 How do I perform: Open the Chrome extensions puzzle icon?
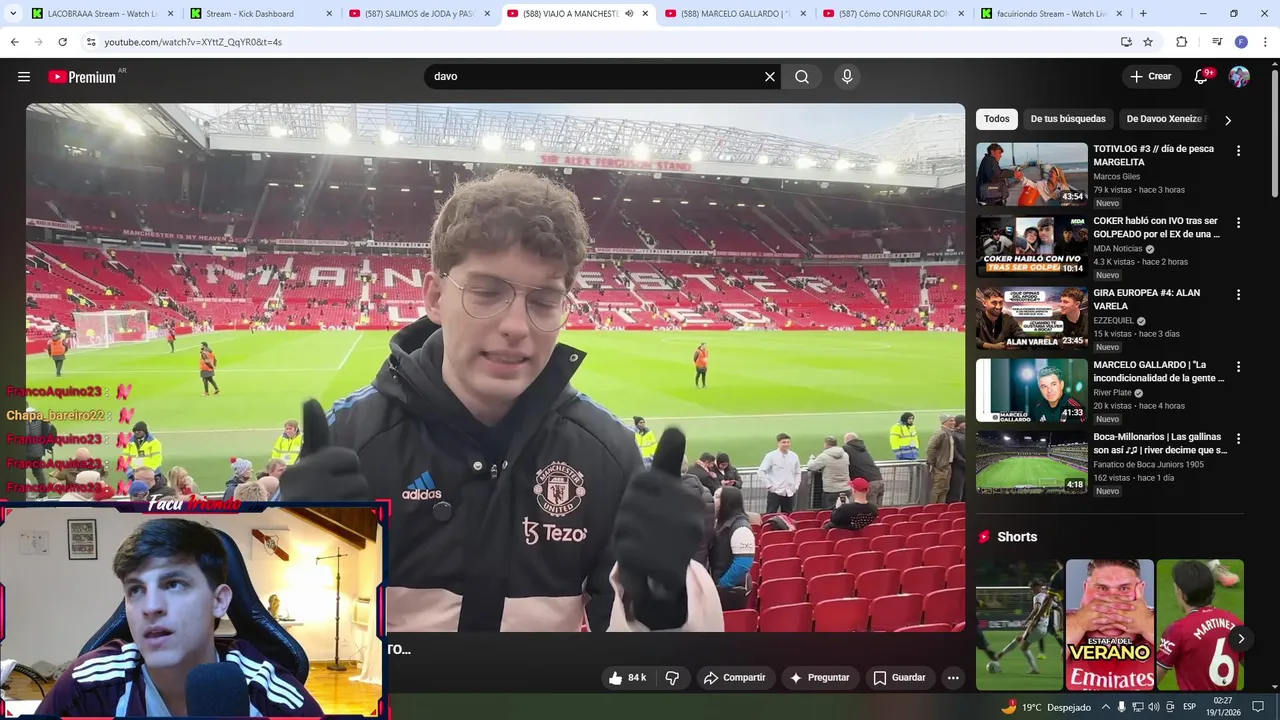(x=1181, y=42)
